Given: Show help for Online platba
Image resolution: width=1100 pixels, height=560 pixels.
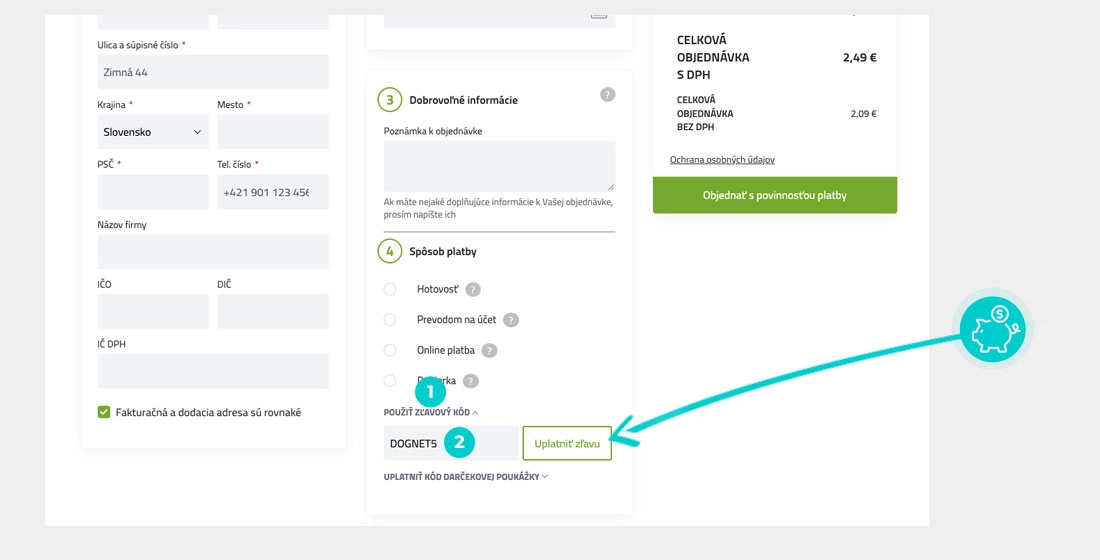Looking at the screenshot, I should point(489,351).
